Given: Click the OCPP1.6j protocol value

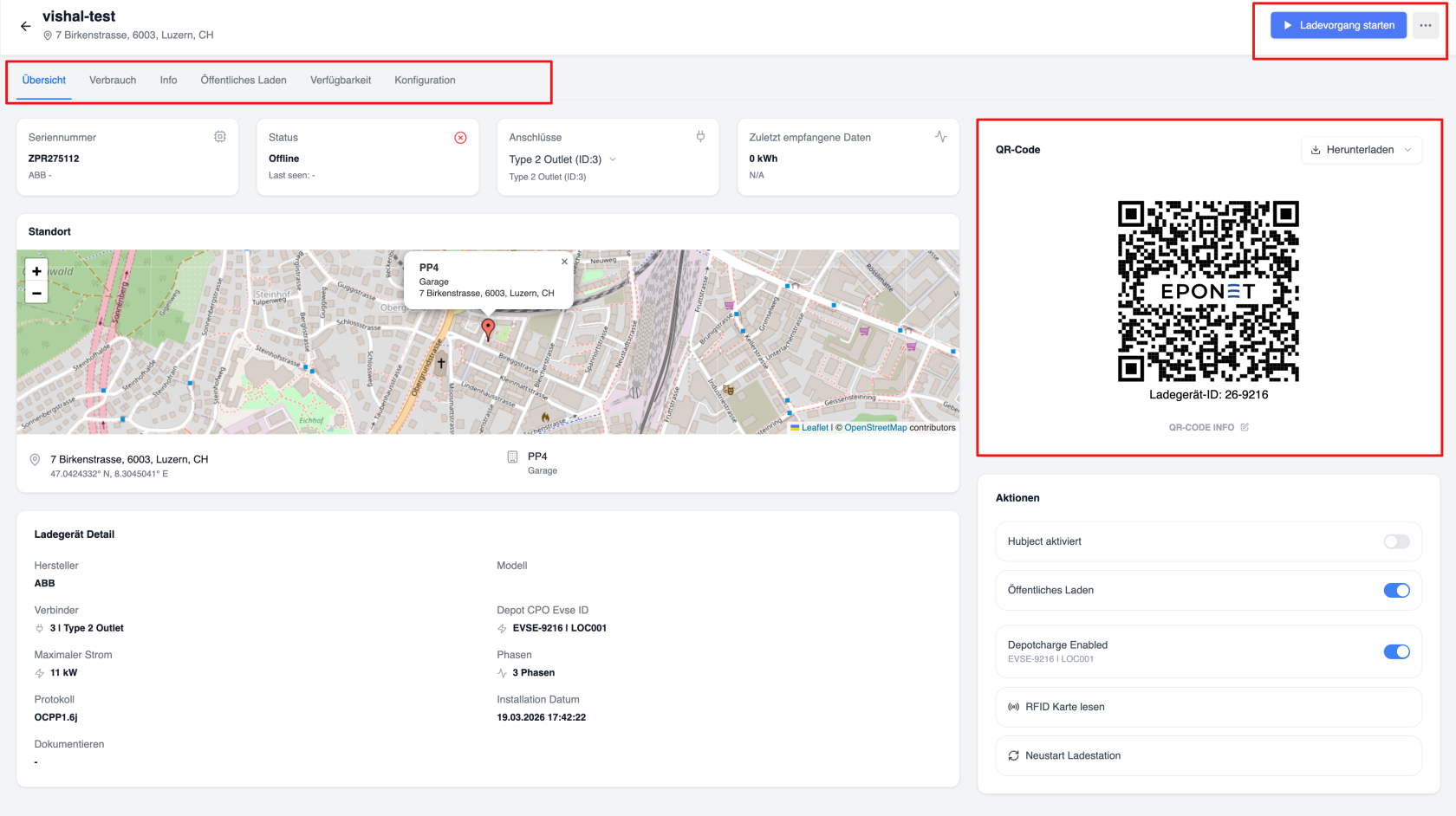Looking at the screenshot, I should pos(56,717).
